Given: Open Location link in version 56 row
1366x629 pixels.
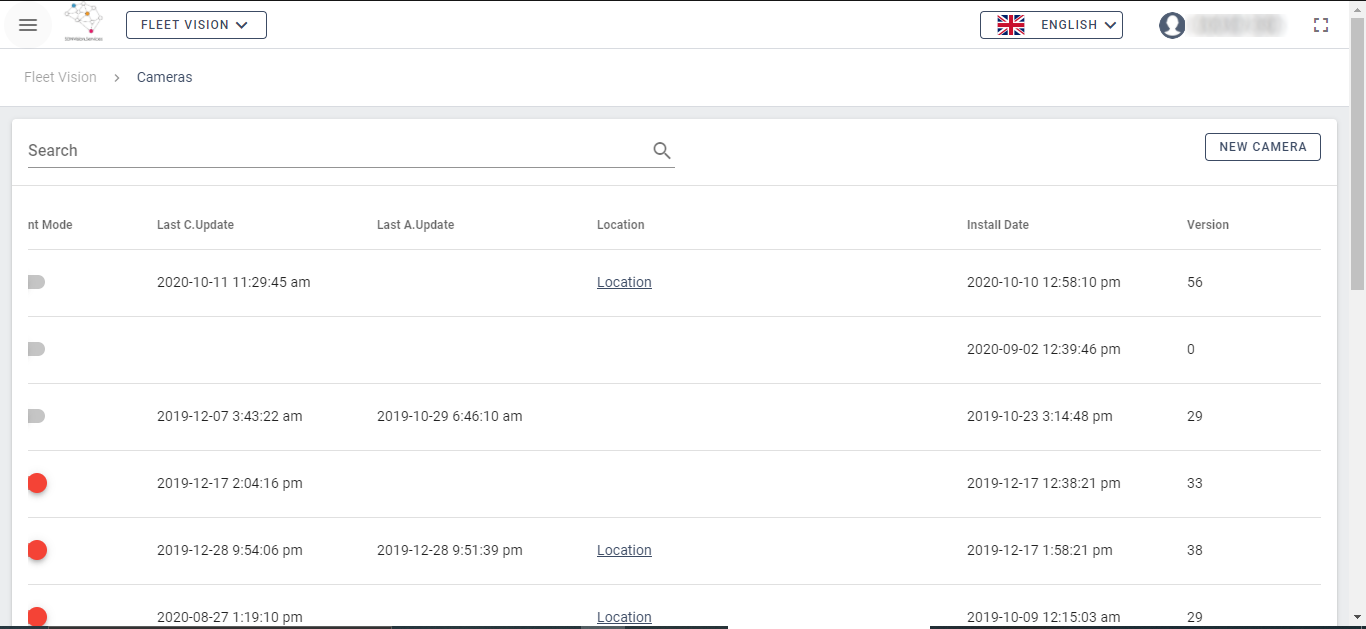Looking at the screenshot, I should 624,282.
